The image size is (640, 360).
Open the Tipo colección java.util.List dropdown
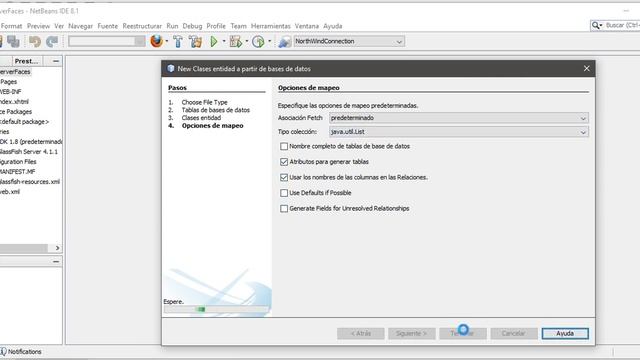[459, 132]
